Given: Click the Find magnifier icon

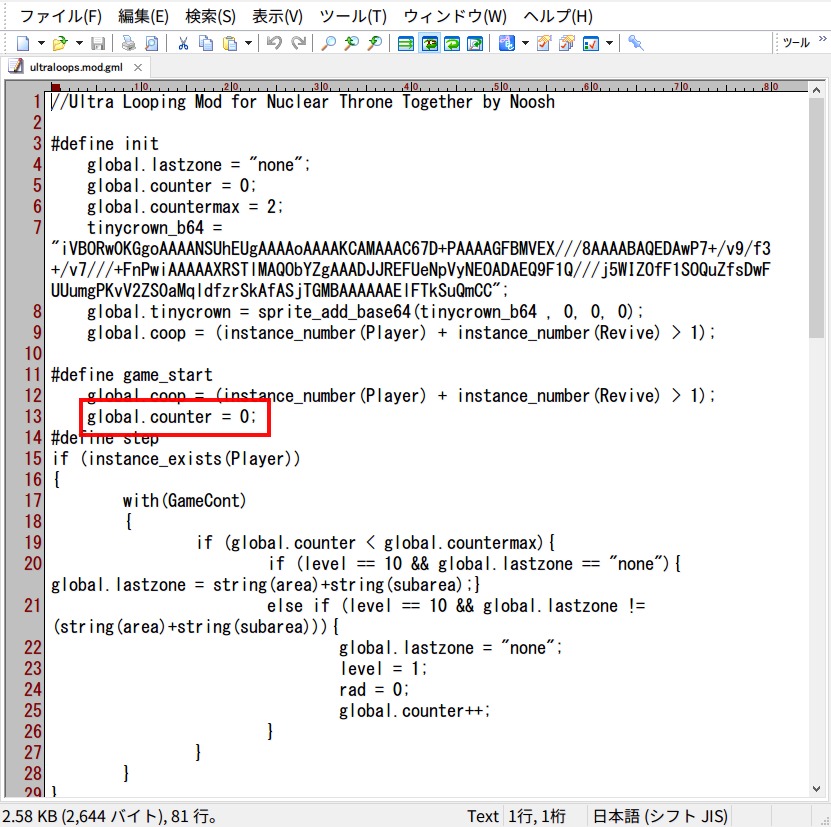Looking at the screenshot, I should pos(328,43).
